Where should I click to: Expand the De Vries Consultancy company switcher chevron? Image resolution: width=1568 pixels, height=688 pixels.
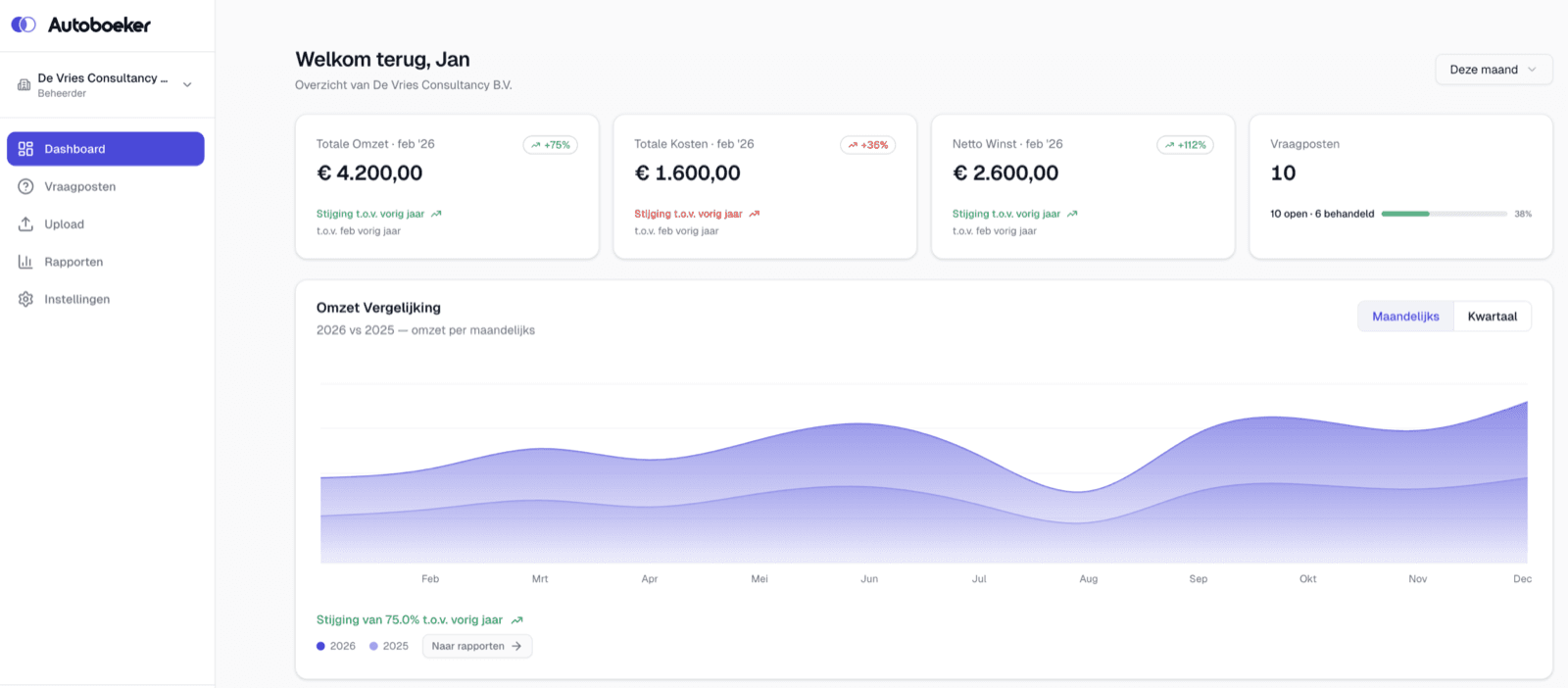187,84
